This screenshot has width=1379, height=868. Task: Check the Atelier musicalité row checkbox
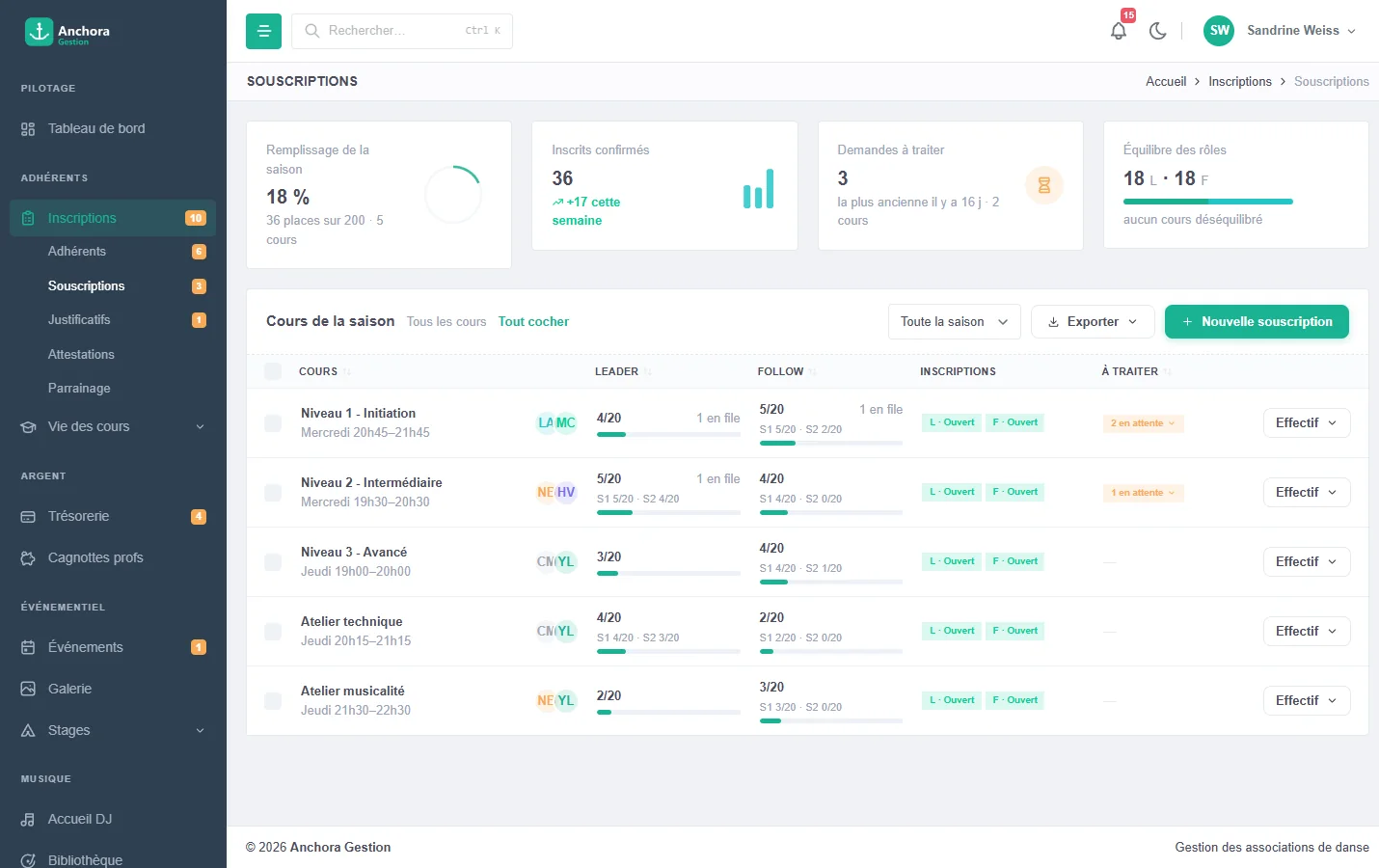273,701
